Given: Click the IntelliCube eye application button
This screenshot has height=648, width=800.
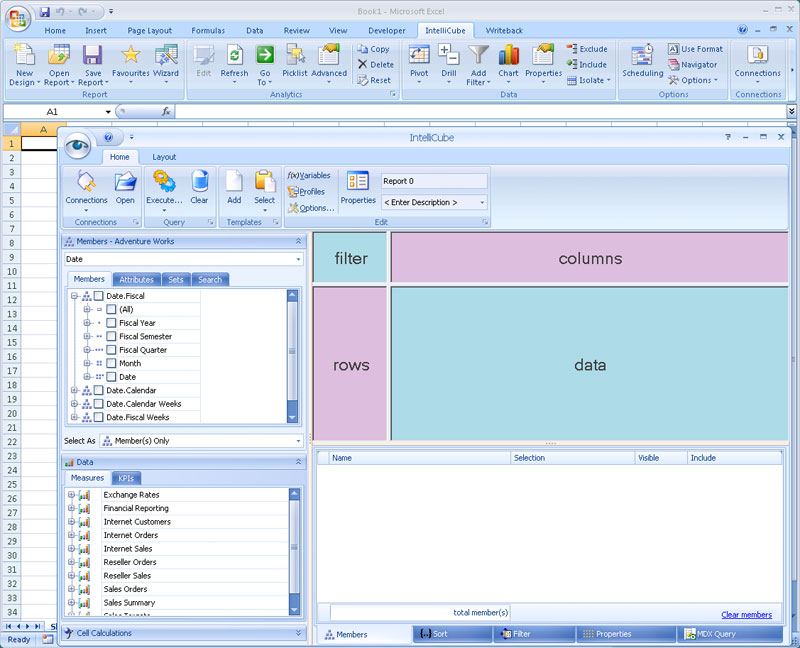Looking at the screenshot, I should point(78,146).
